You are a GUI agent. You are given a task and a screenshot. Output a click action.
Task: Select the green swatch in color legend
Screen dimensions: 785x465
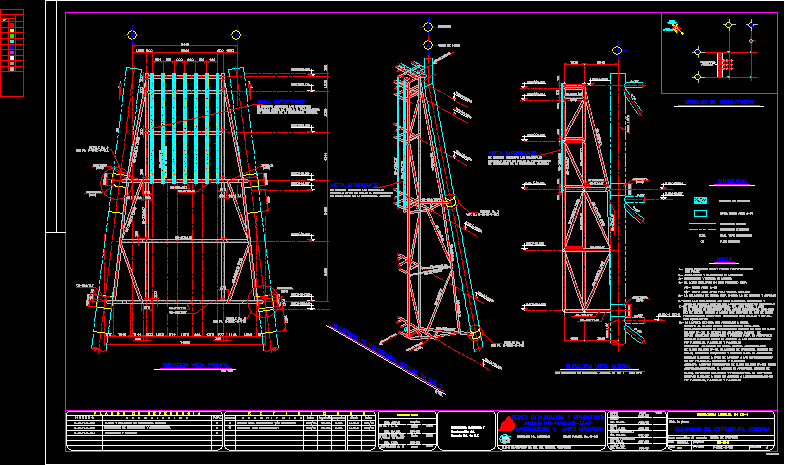[12, 36]
